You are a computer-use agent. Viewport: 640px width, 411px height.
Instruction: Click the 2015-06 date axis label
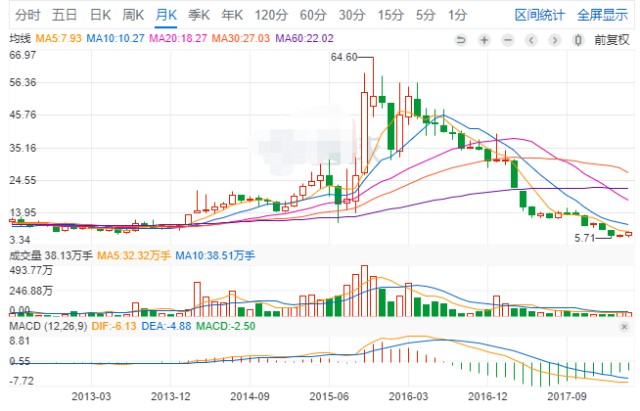pyautogui.click(x=329, y=396)
